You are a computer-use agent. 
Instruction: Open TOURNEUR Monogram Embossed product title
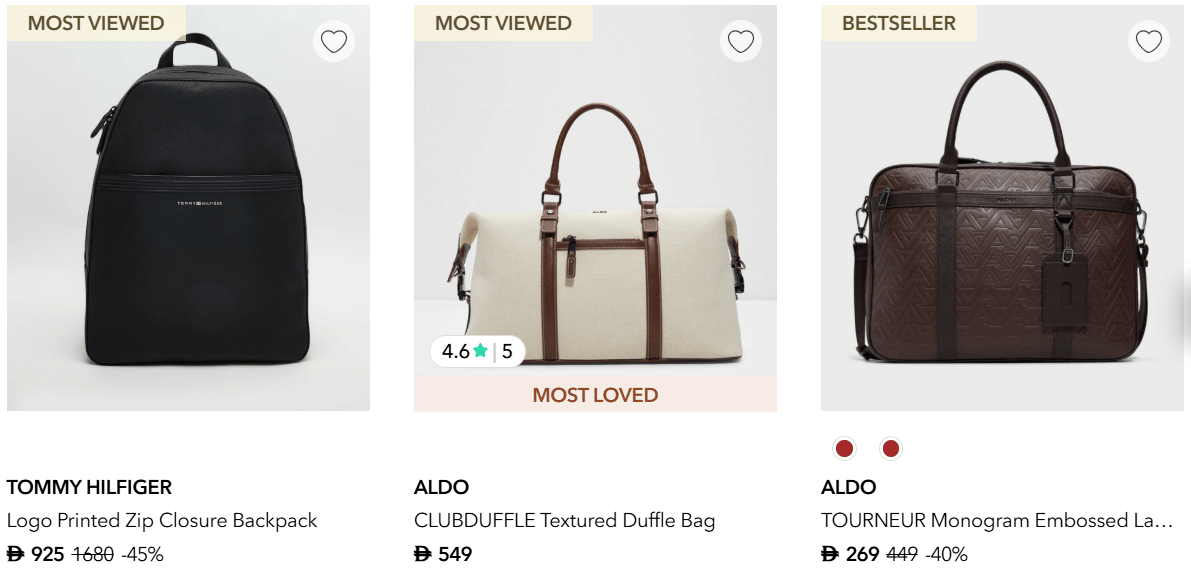(x=996, y=520)
